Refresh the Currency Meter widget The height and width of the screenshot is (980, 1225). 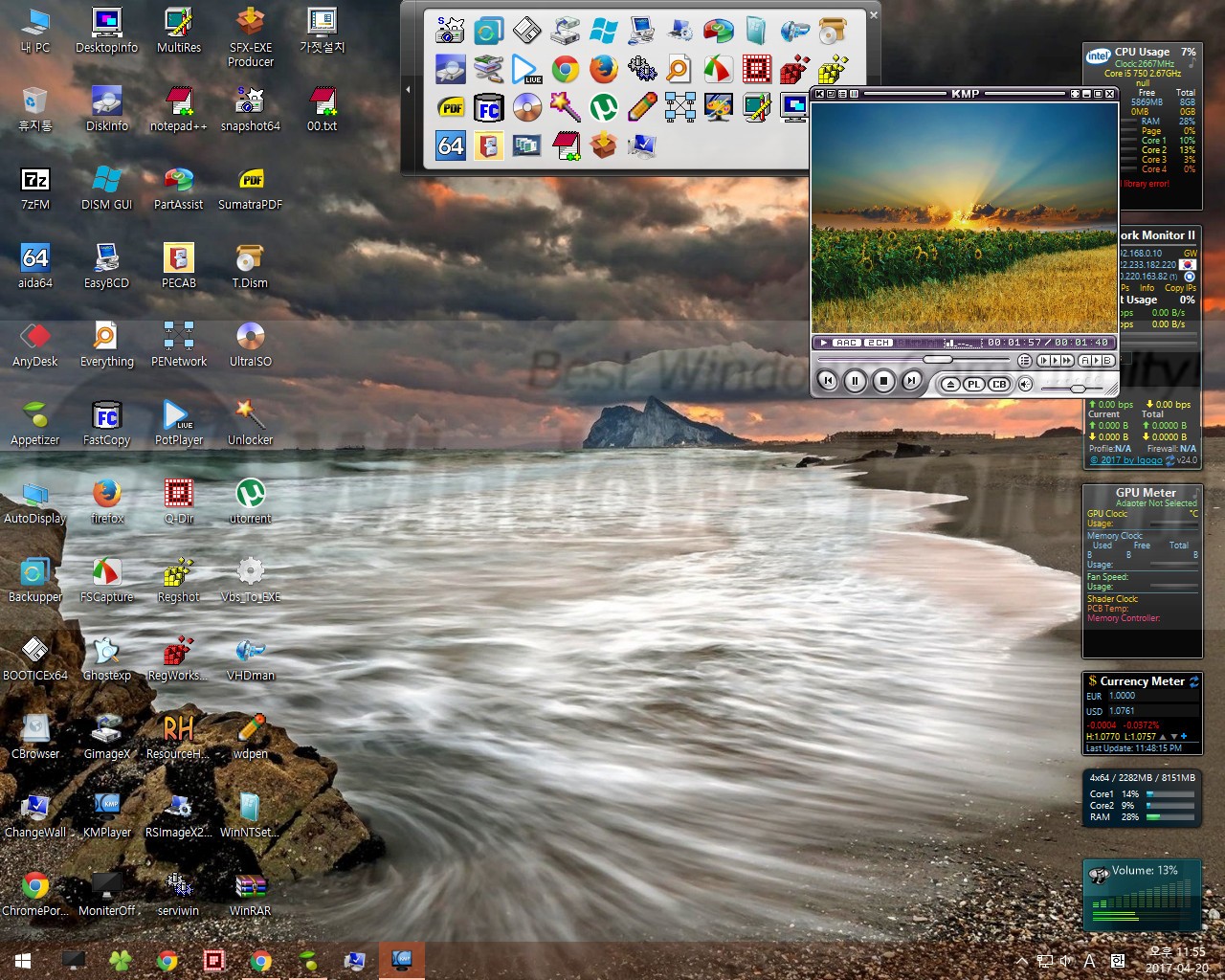(x=1193, y=681)
